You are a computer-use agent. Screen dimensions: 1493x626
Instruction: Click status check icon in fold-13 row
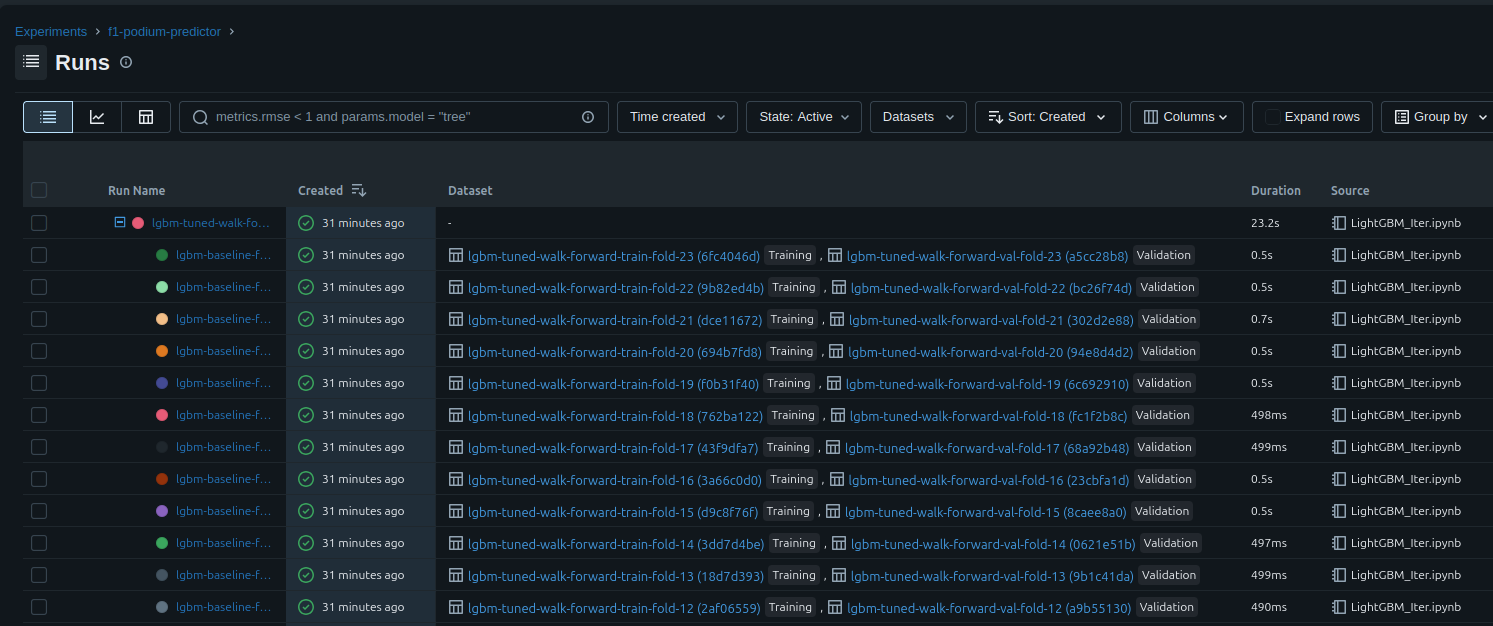[306, 575]
